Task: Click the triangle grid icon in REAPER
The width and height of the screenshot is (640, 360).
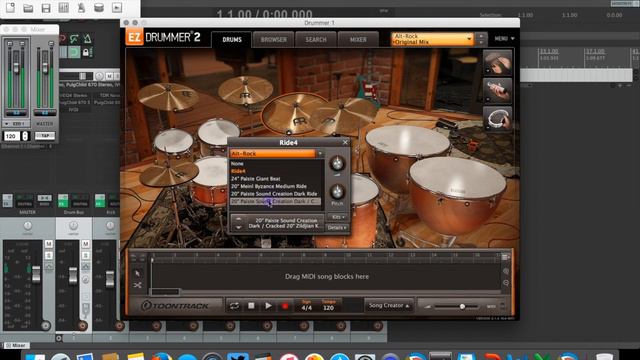Action: [87, 39]
